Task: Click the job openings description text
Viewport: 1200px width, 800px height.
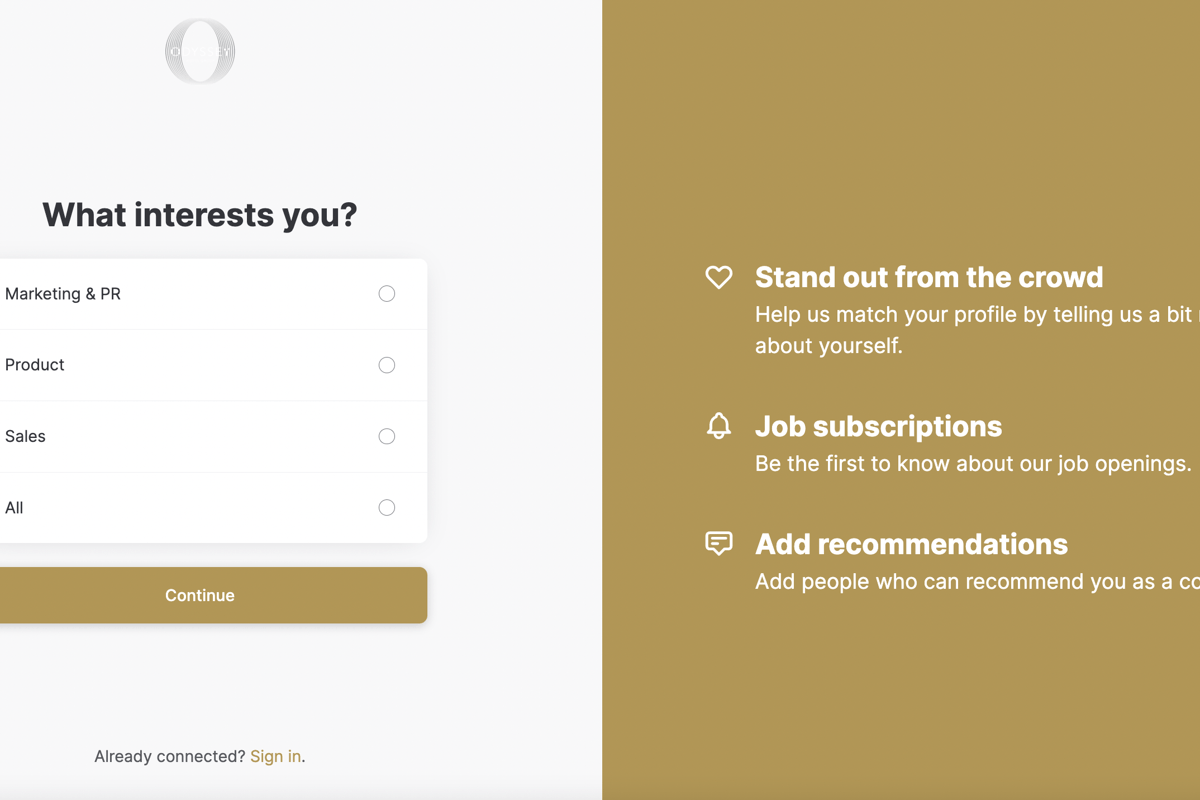Action: [x=972, y=464]
